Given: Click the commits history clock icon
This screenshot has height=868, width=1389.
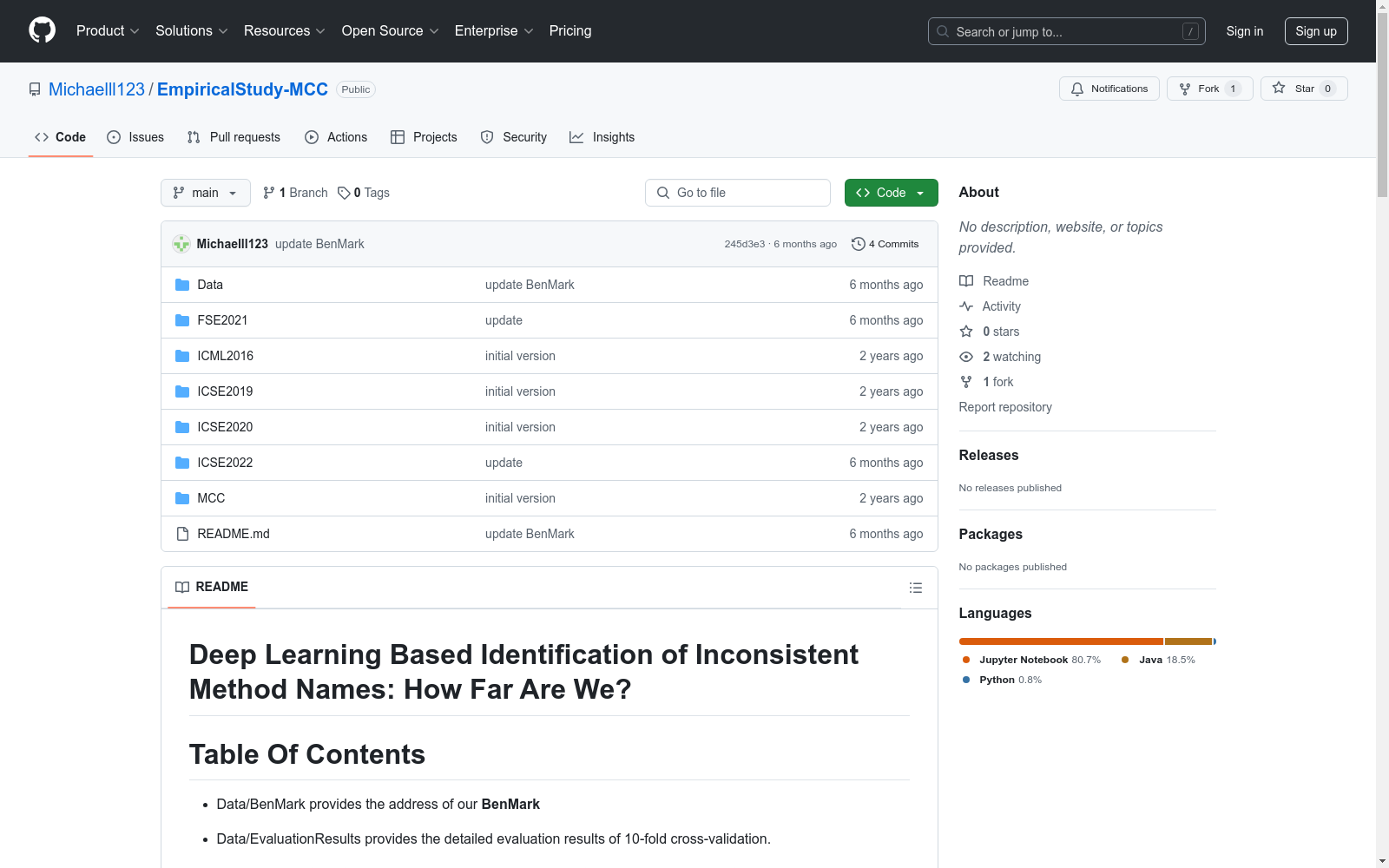Looking at the screenshot, I should (859, 244).
